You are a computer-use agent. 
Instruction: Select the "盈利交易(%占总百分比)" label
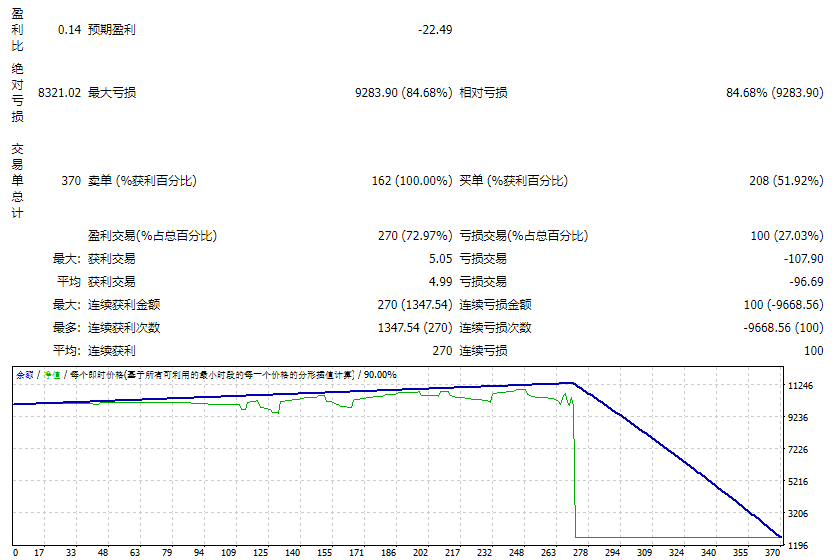[152, 236]
